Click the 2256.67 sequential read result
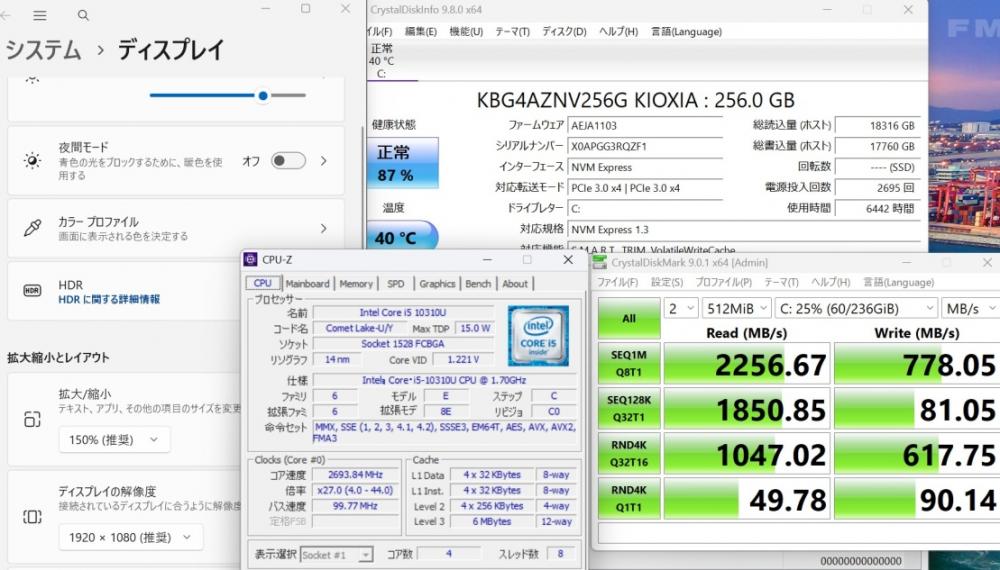The image size is (1000, 570). (747, 363)
